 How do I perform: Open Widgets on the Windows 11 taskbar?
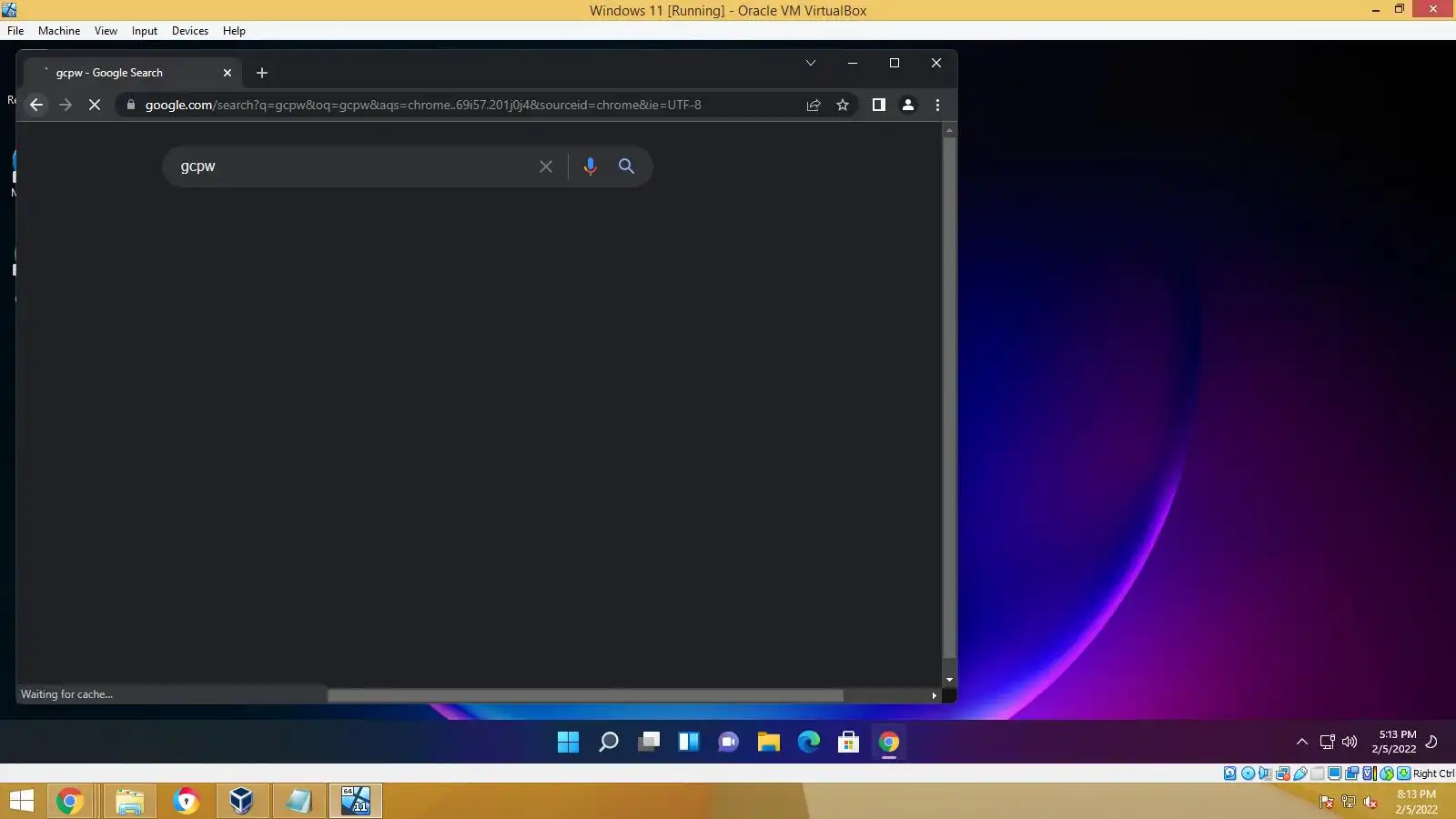(x=689, y=743)
